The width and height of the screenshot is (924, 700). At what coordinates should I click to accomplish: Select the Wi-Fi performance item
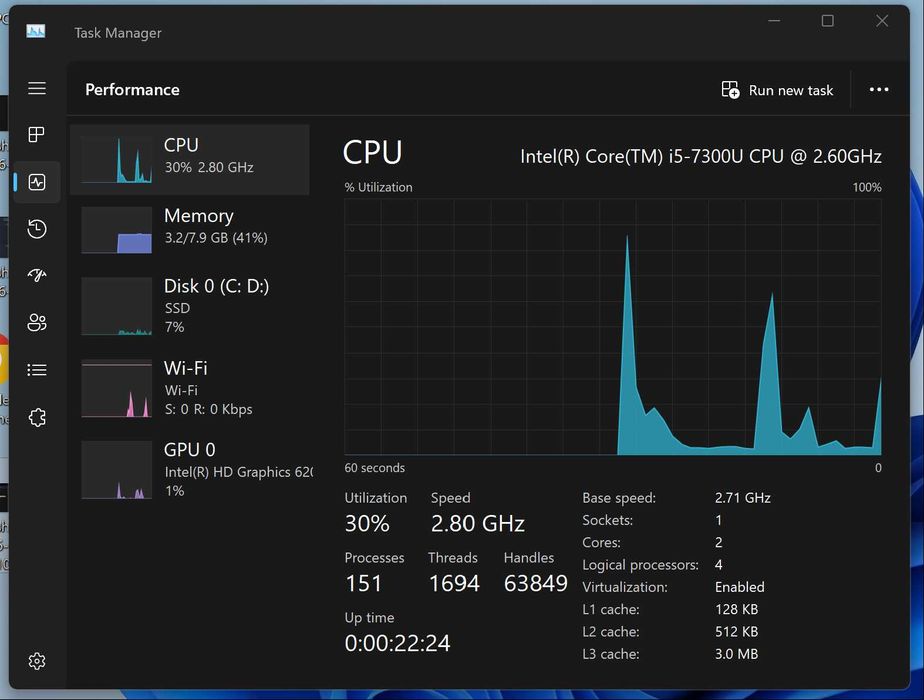[x=189, y=388]
